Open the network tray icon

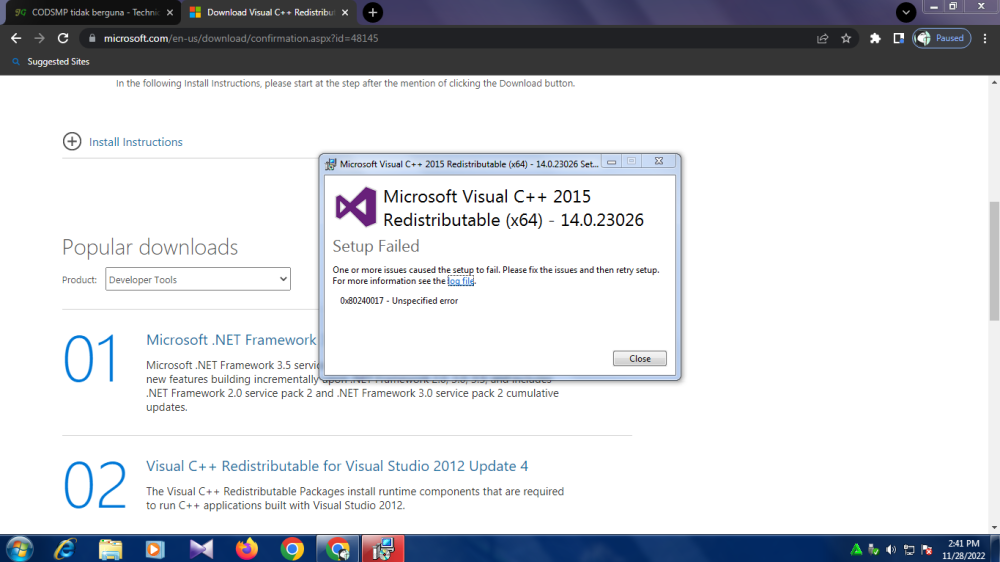coord(909,549)
